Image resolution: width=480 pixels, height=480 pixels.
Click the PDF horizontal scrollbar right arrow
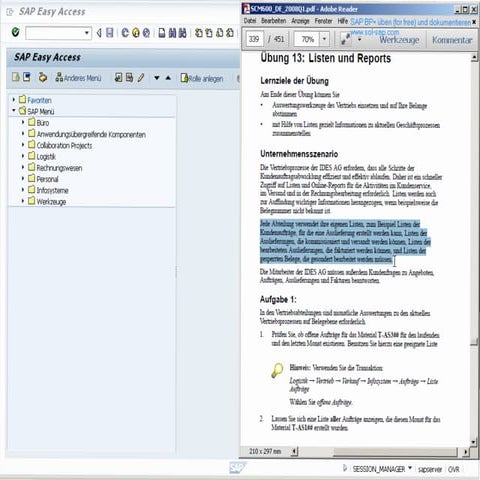[466, 452]
